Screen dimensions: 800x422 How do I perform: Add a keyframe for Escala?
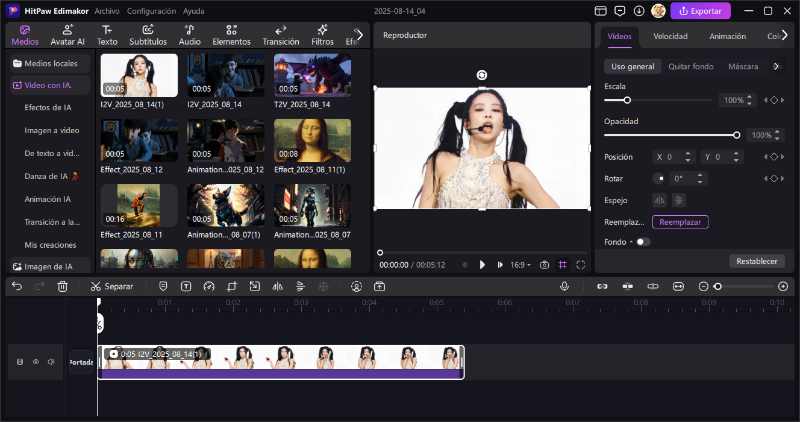click(774, 100)
